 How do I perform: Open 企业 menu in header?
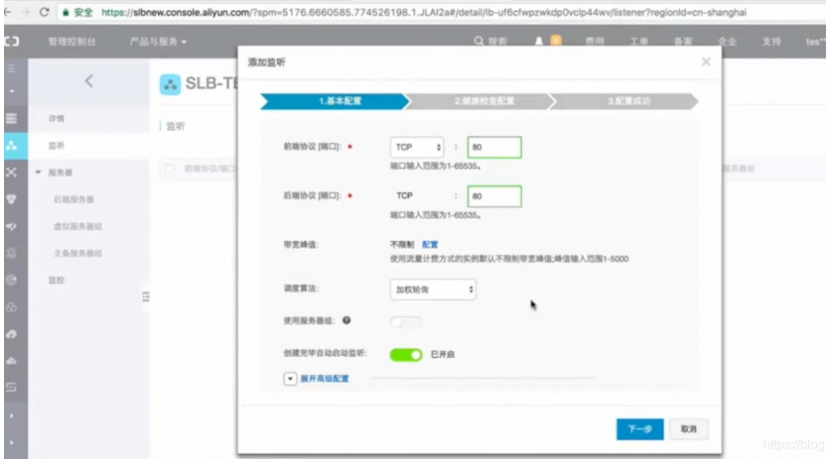(x=727, y=42)
